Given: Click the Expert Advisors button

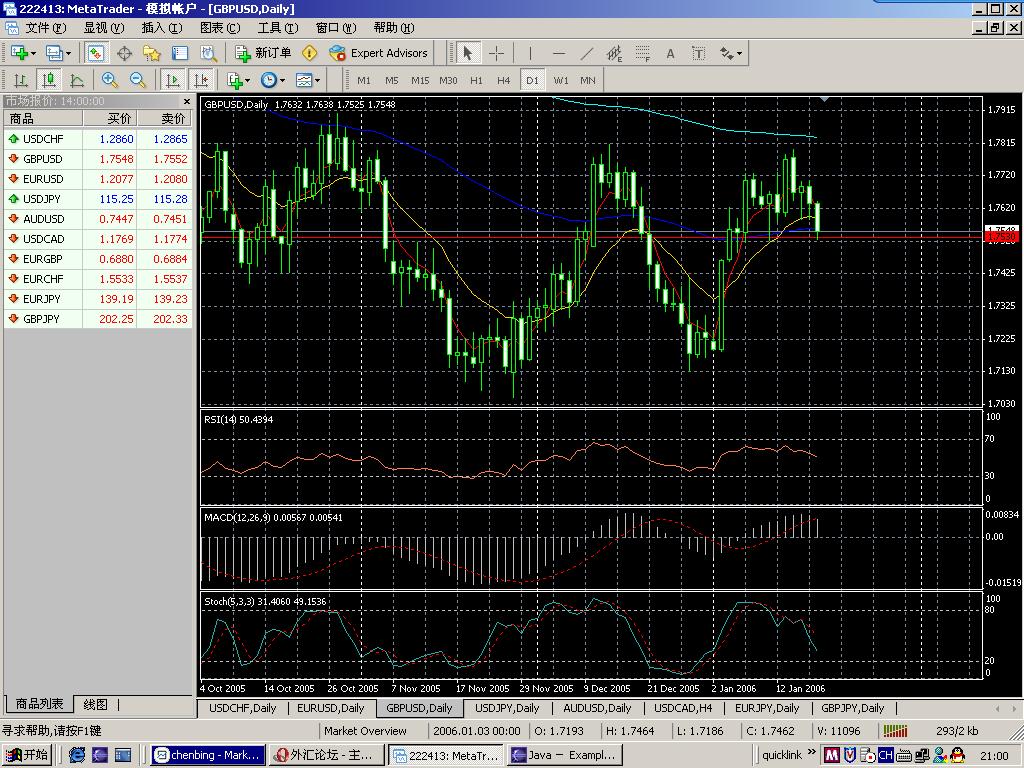Looking at the screenshot, I should pyautogui.click(x=378, y=53).
